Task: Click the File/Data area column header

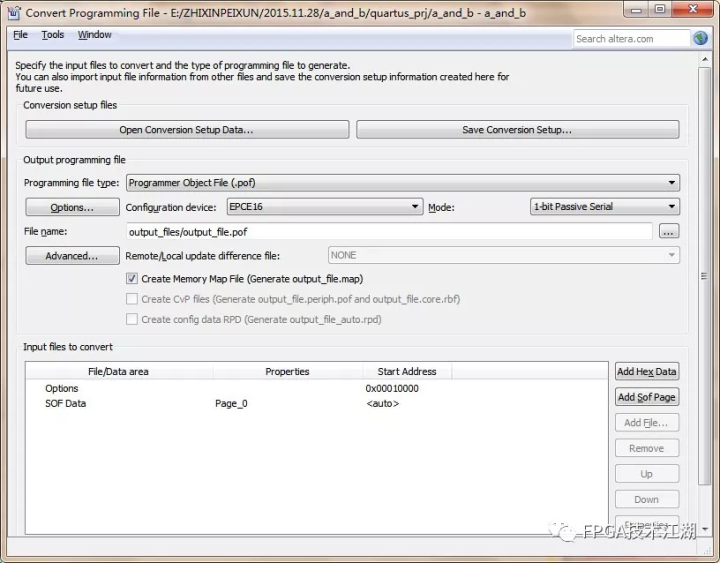Action: [119, 372]
